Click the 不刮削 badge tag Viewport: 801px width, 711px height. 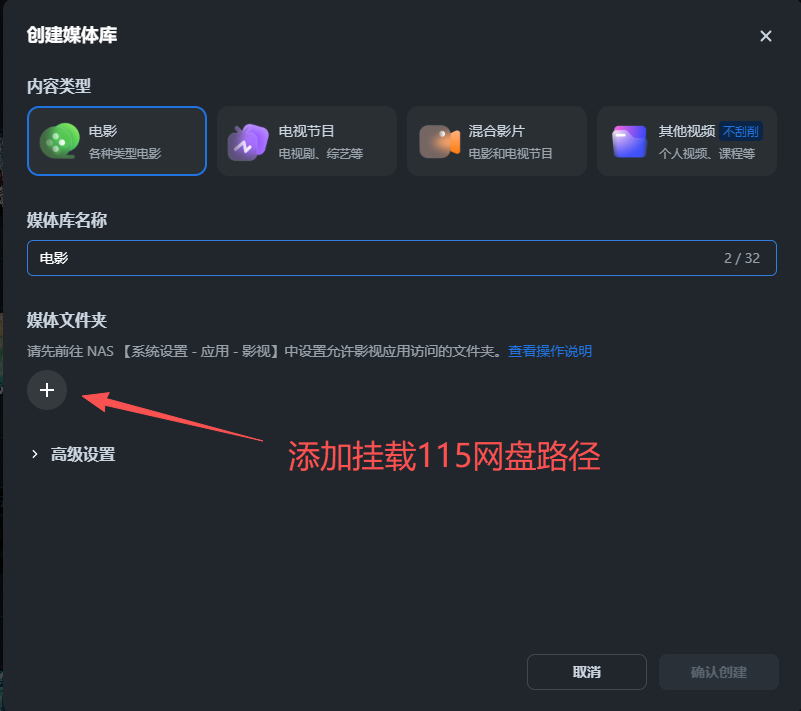pos(741,131)
